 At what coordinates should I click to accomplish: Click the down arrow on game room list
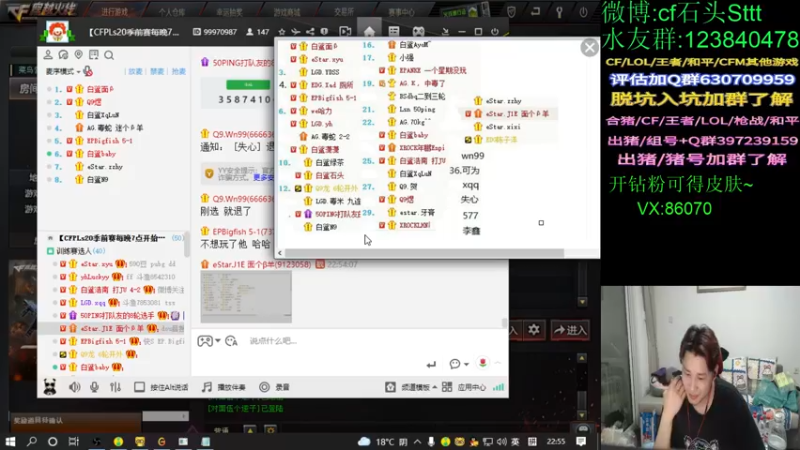coord(582,302)
